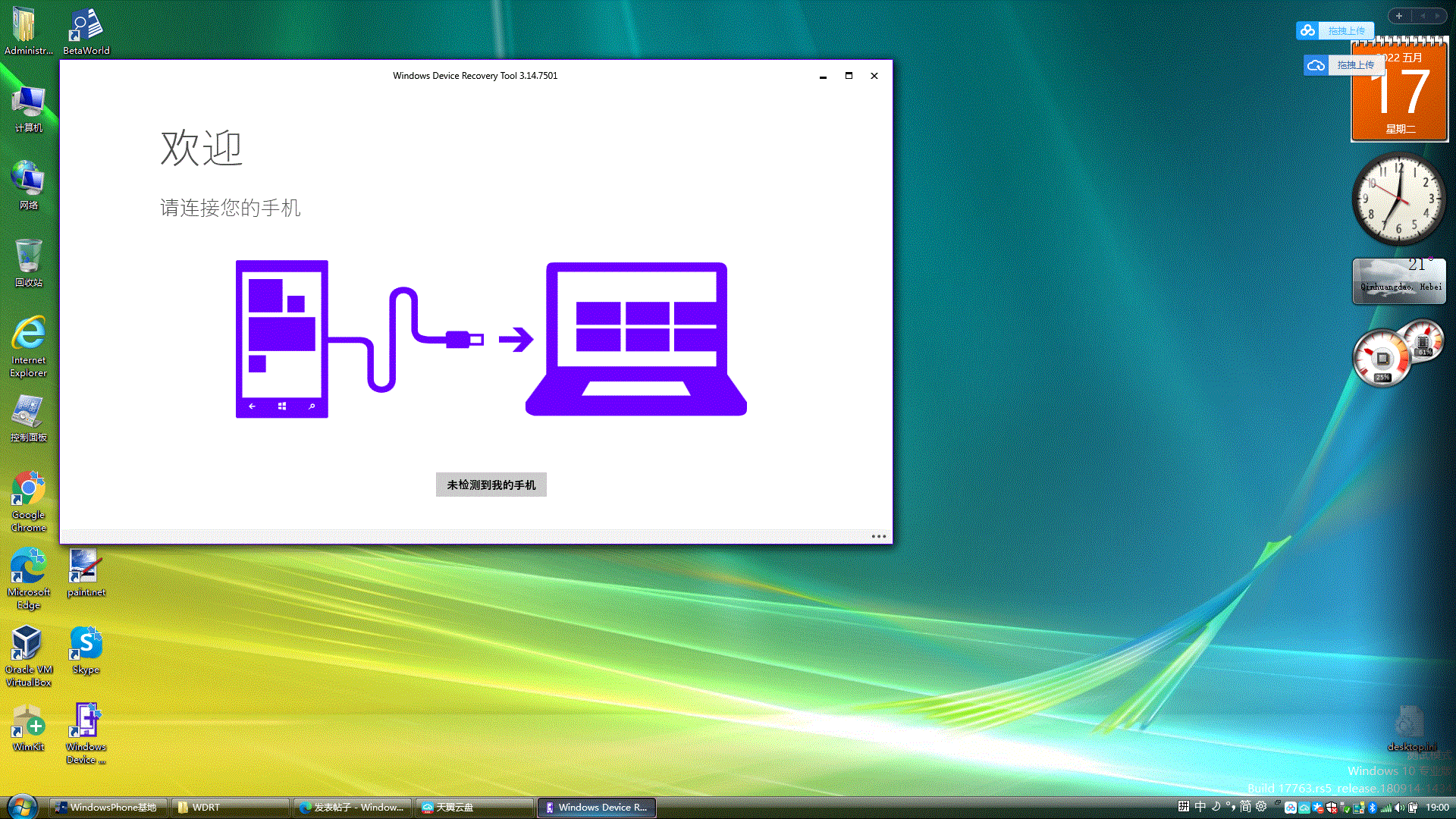The width and height of the screenshot is (1456, 819).
Task: Minimize the Windows Device Recovery Tool window
Action: (823, 76)
